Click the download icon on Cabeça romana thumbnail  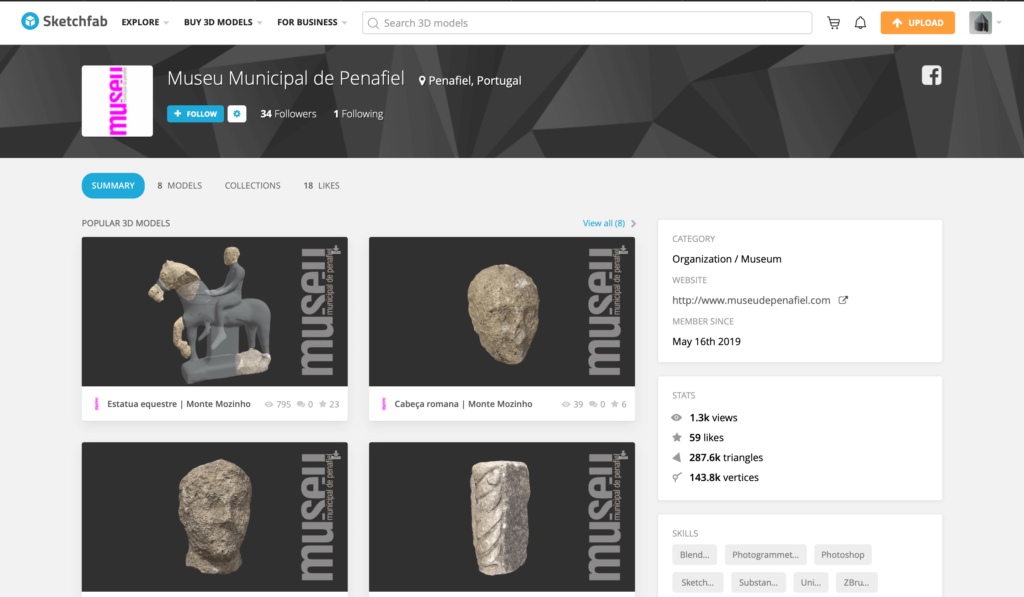(x=623, y=250)
